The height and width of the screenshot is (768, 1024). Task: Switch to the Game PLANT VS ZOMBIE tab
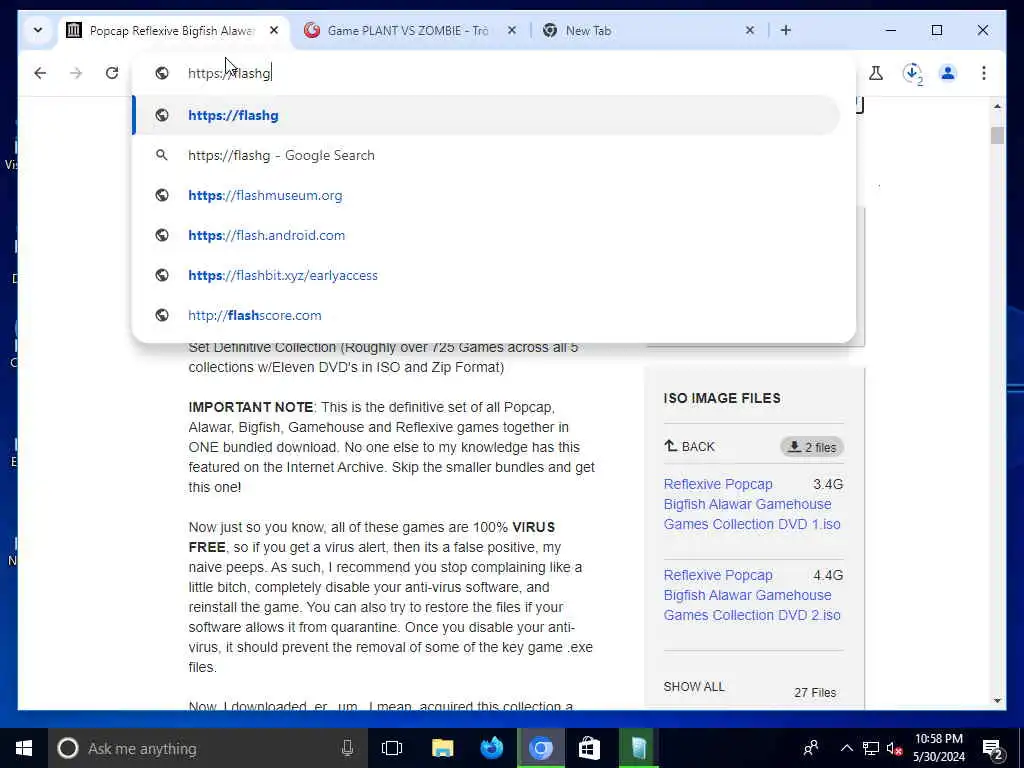tap(408, 31)
